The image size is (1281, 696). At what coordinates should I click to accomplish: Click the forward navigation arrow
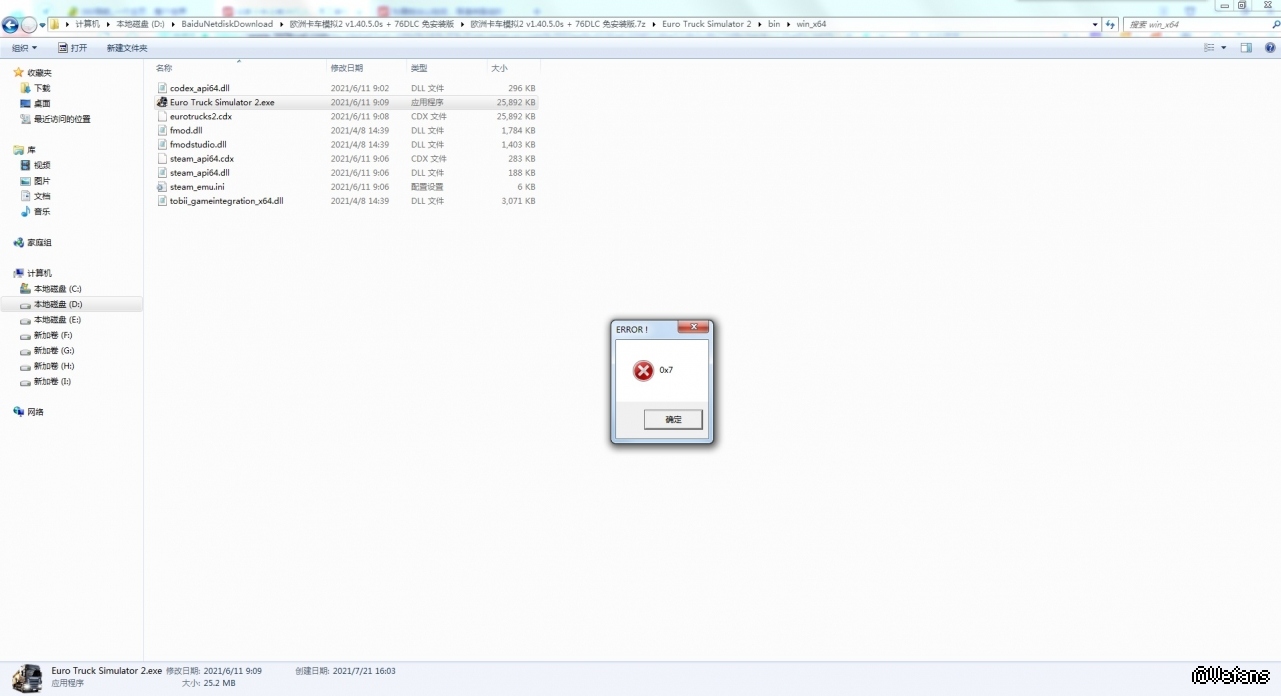29,25
